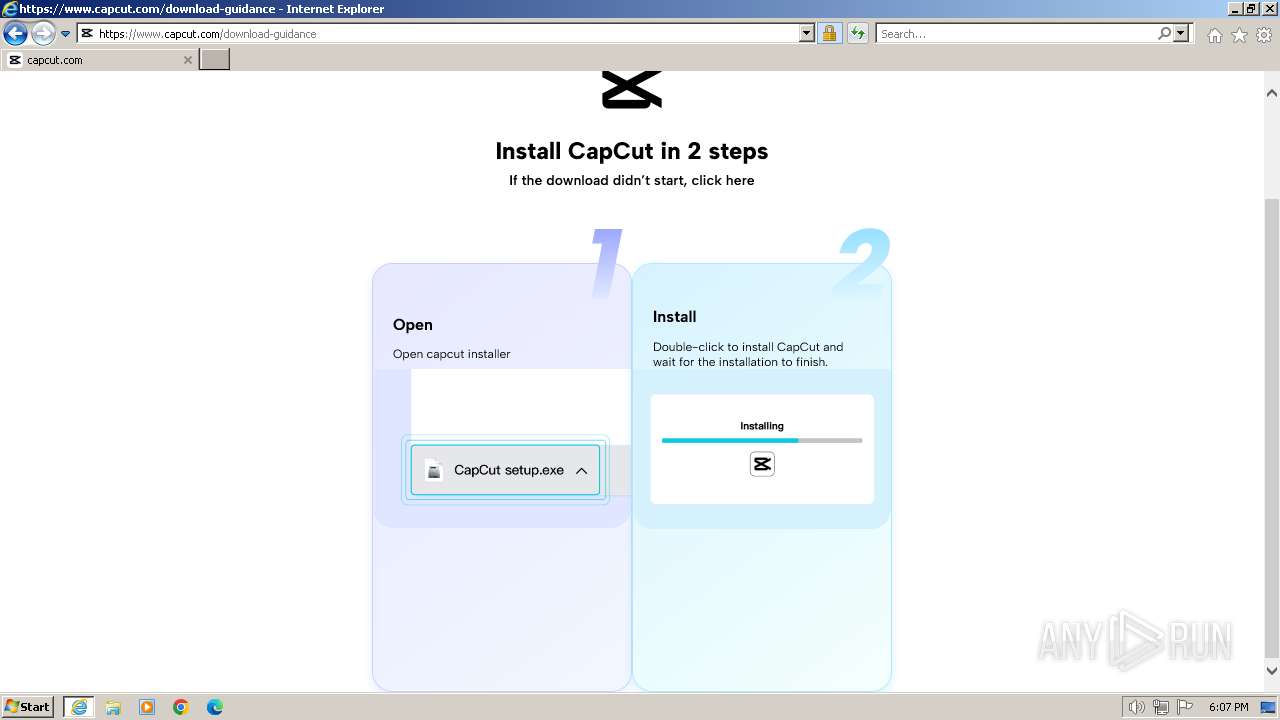Open the recent pages dropdown arrow
1280x720 pixels.
[x=65, y=34]
